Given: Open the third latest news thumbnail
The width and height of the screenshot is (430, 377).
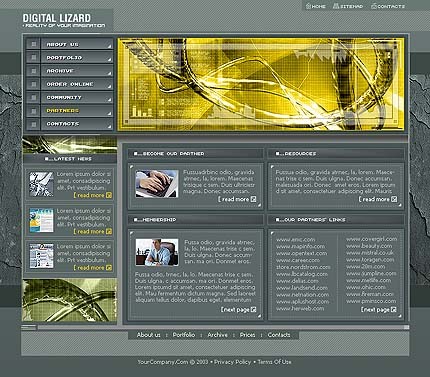Looking at the screenshot, I should (x=41, y=256).
